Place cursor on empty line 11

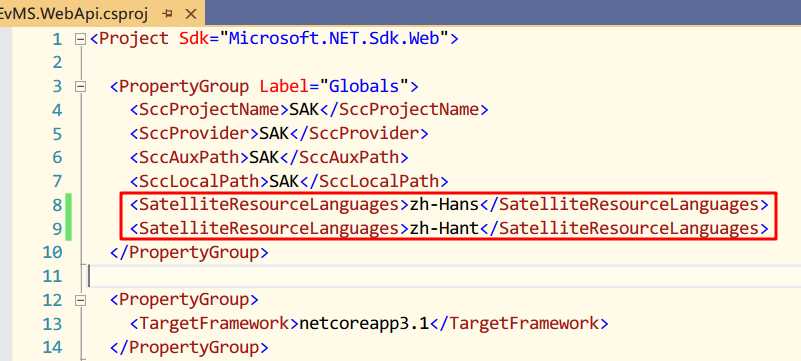[x=439, y=276]
